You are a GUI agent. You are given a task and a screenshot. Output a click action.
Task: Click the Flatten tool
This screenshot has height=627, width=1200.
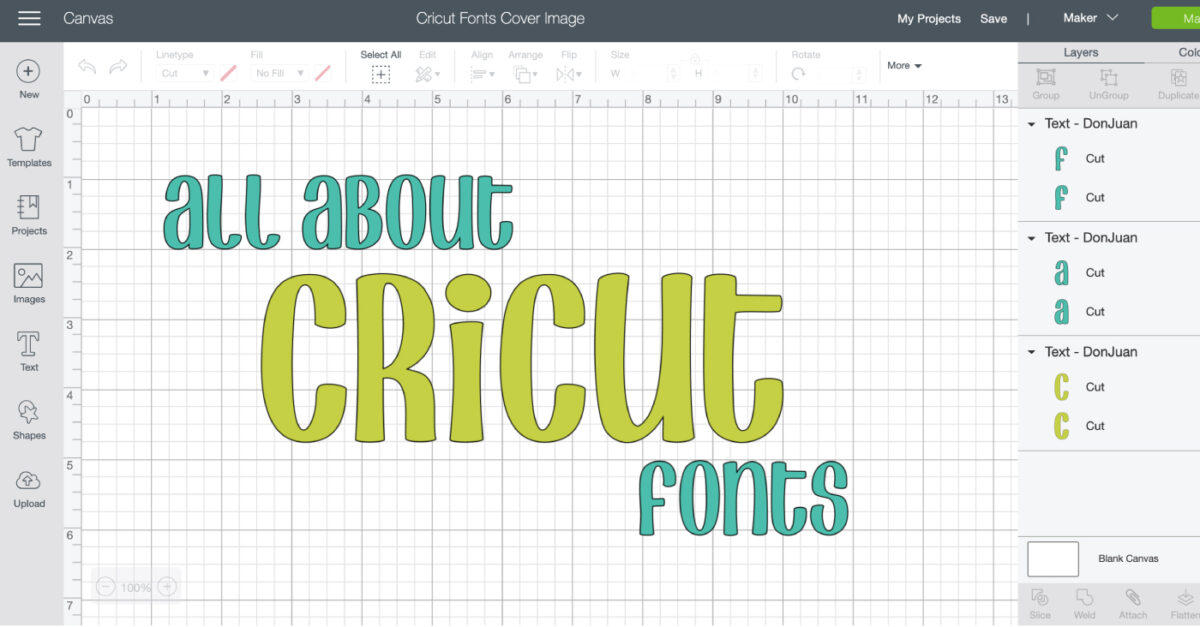pos(1184,604)
